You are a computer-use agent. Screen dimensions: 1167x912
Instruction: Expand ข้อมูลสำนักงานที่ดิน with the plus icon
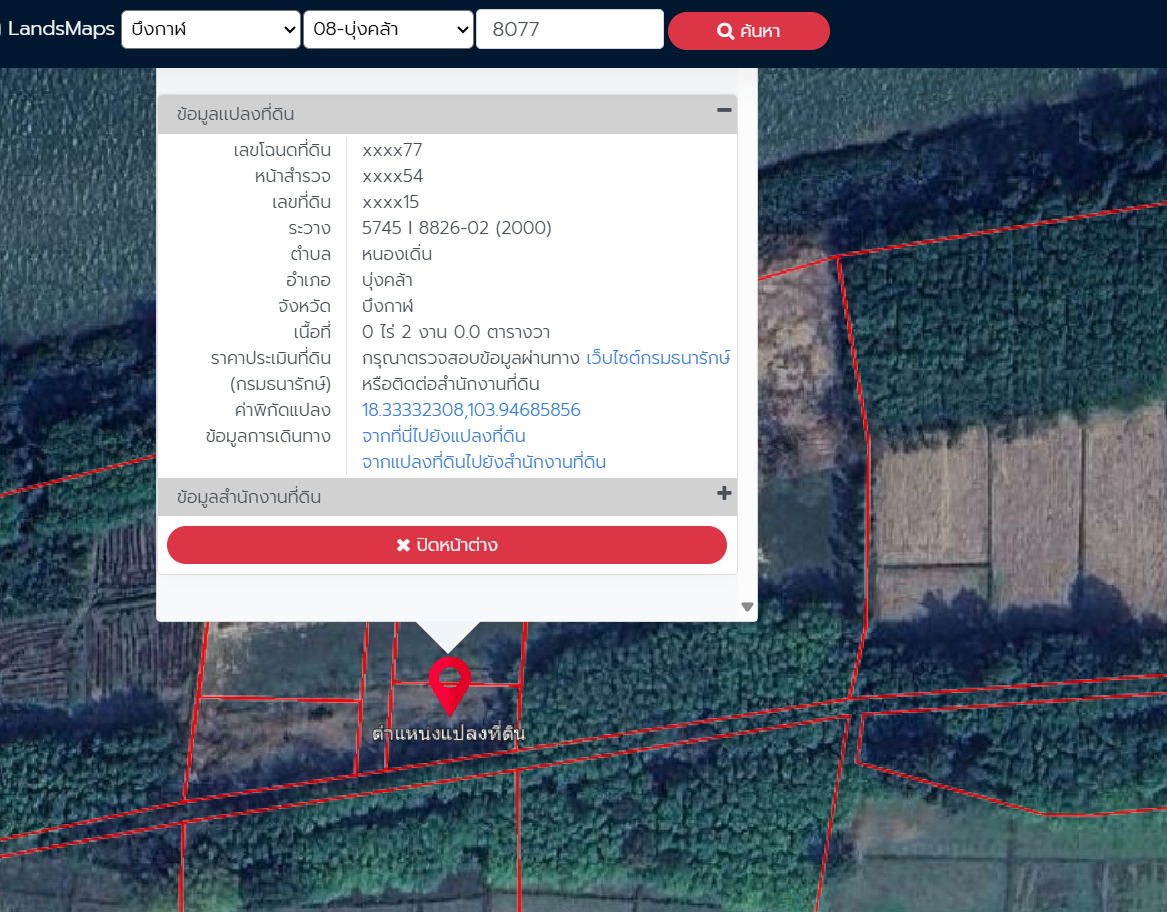click(724, 494)
